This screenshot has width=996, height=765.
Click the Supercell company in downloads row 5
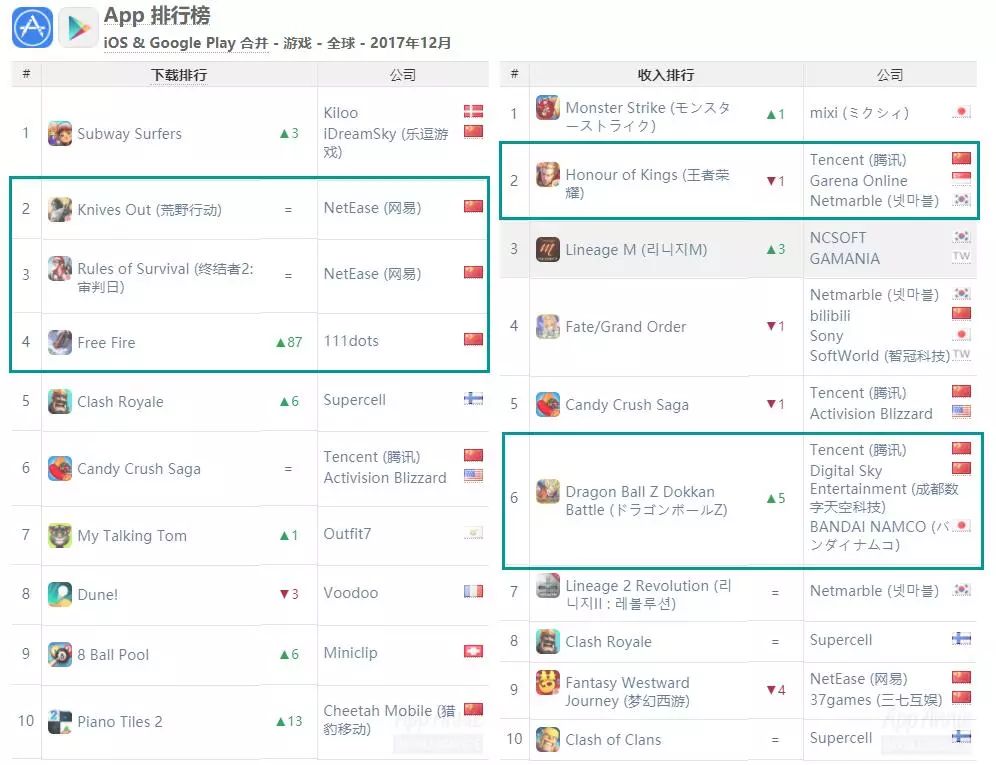(x=354, y=400)
